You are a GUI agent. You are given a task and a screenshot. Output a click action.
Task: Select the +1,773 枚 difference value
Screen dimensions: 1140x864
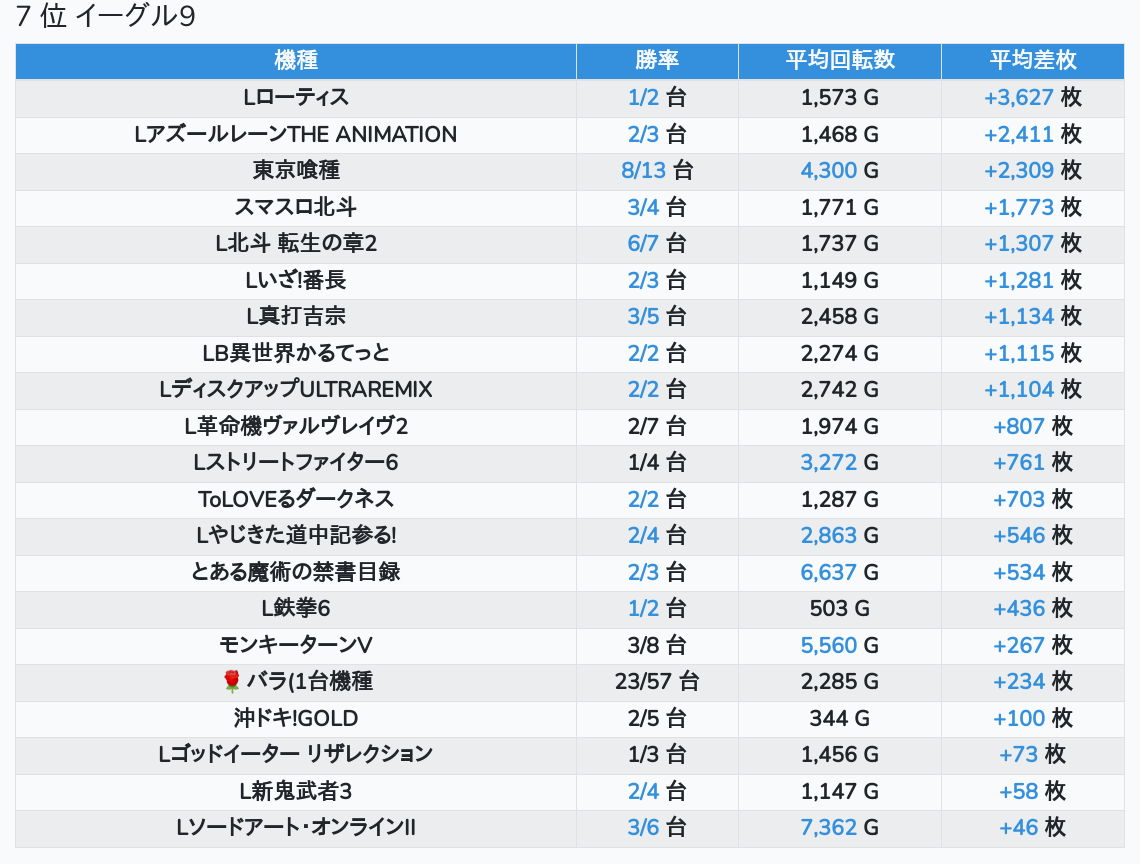1032,207
